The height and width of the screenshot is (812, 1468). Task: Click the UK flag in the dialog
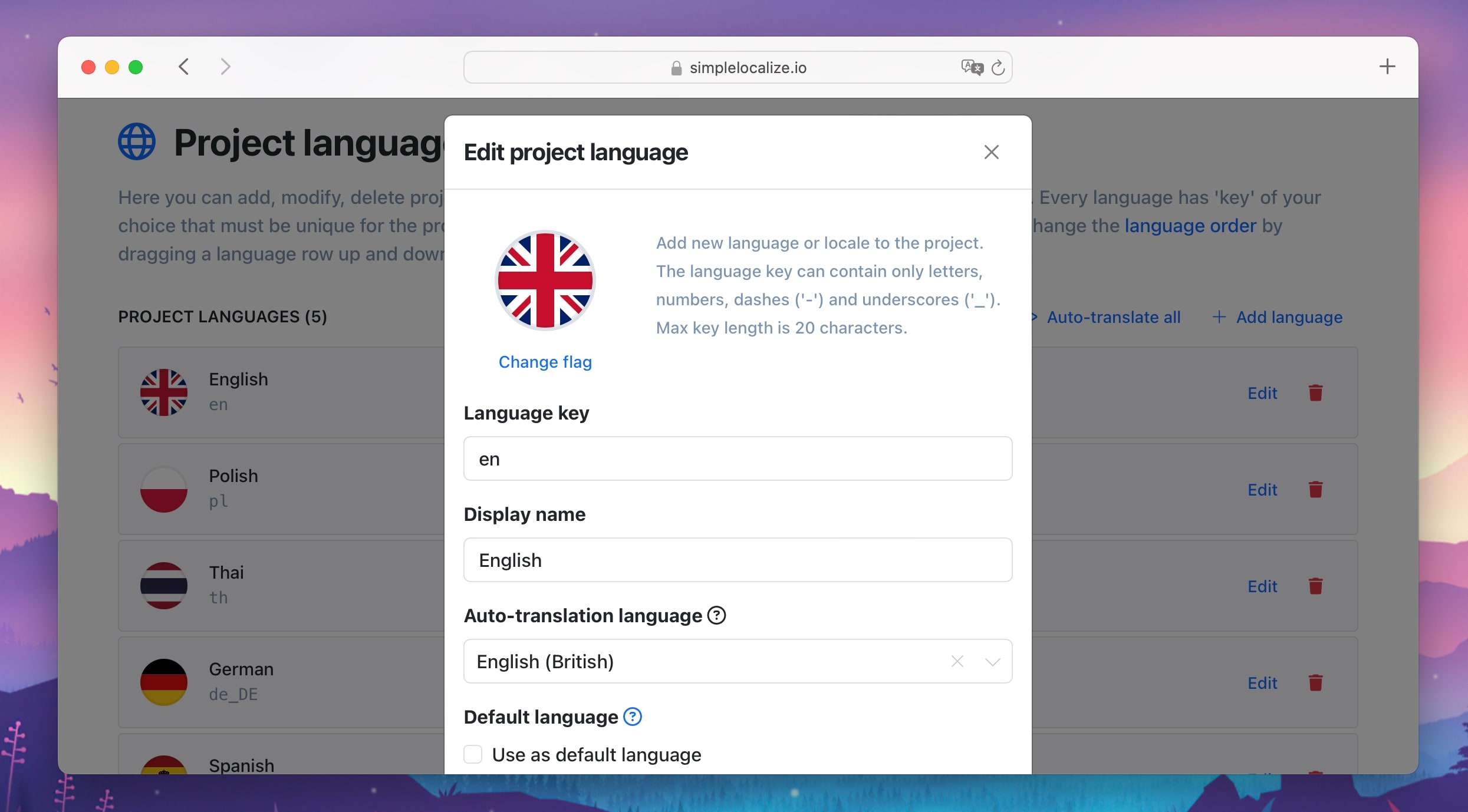click(x=545, y=280)
